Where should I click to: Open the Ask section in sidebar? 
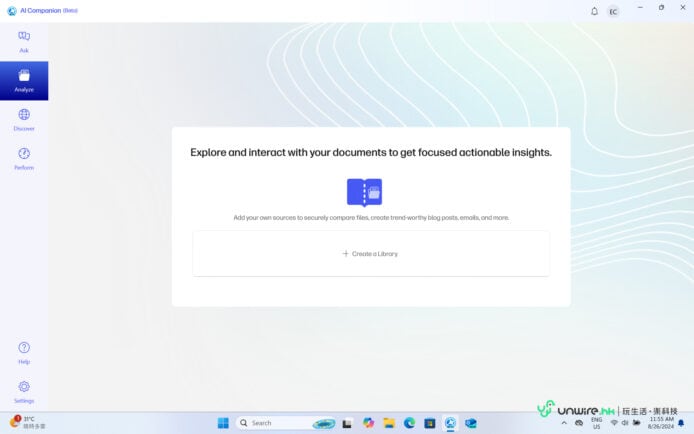24,41
